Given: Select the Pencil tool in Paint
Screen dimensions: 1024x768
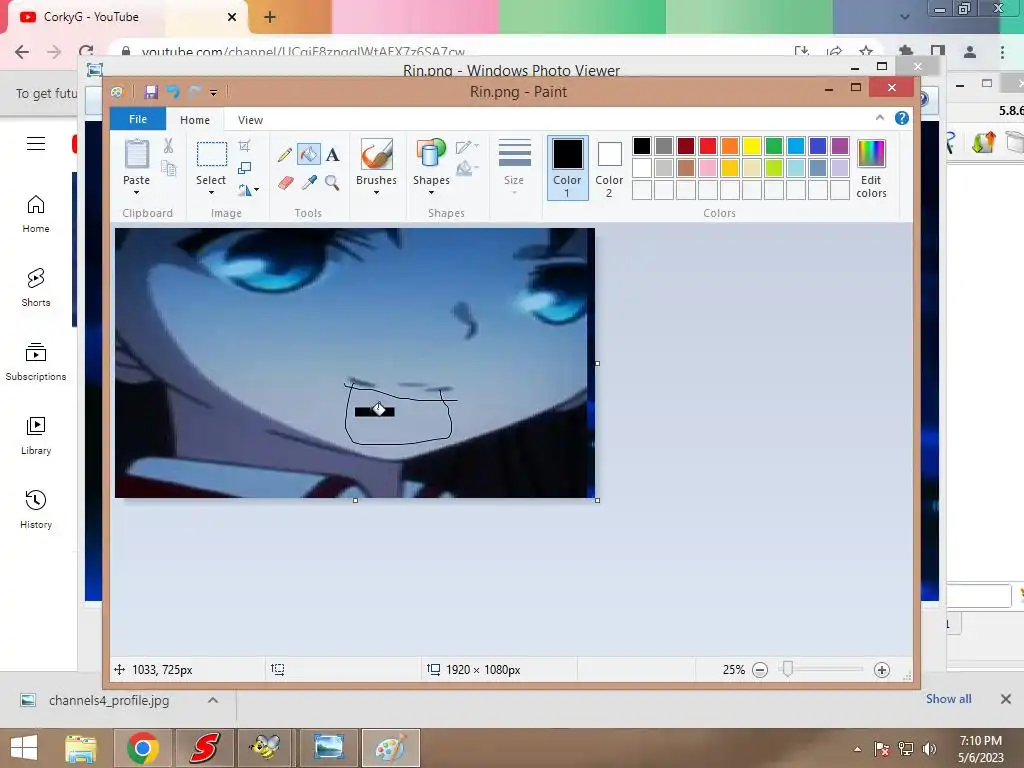Looking at the screenshot, I should point(285,155).
